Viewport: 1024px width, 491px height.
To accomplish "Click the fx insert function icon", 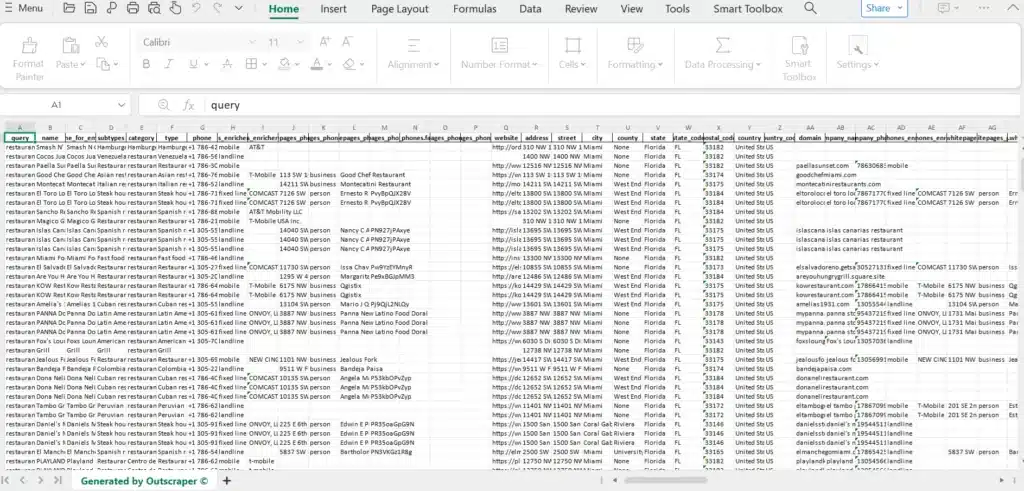I will click(x=188, y=105).
